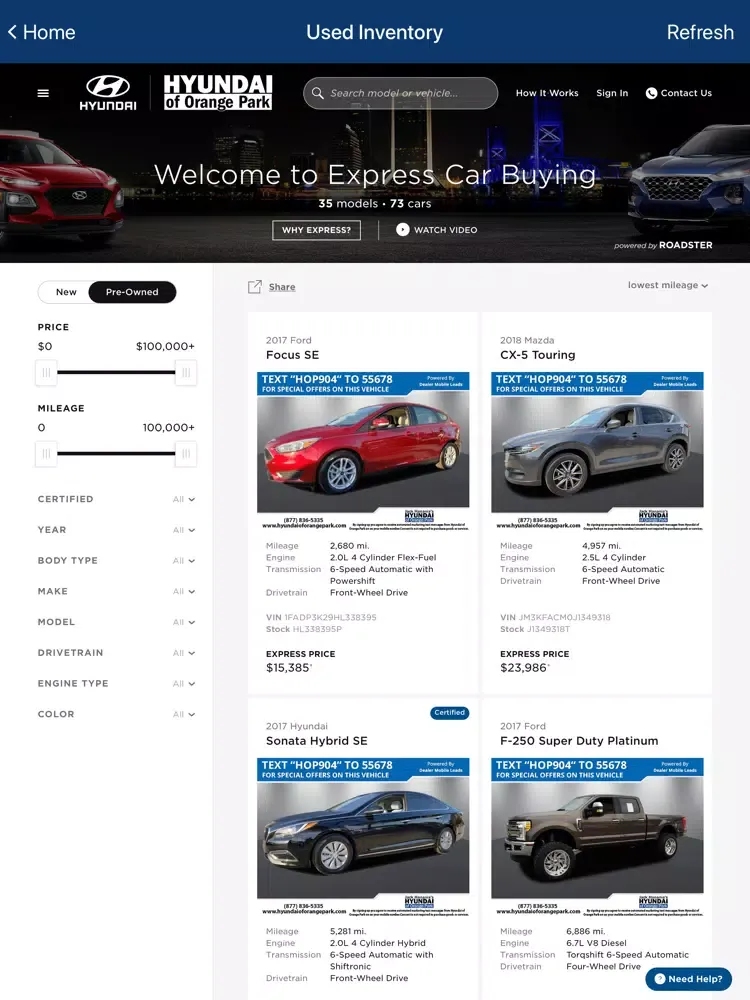Open the red Ford Focus SE photo
Screen dimensions: 750x1000
pyautogui.click(x=363, y=452)
